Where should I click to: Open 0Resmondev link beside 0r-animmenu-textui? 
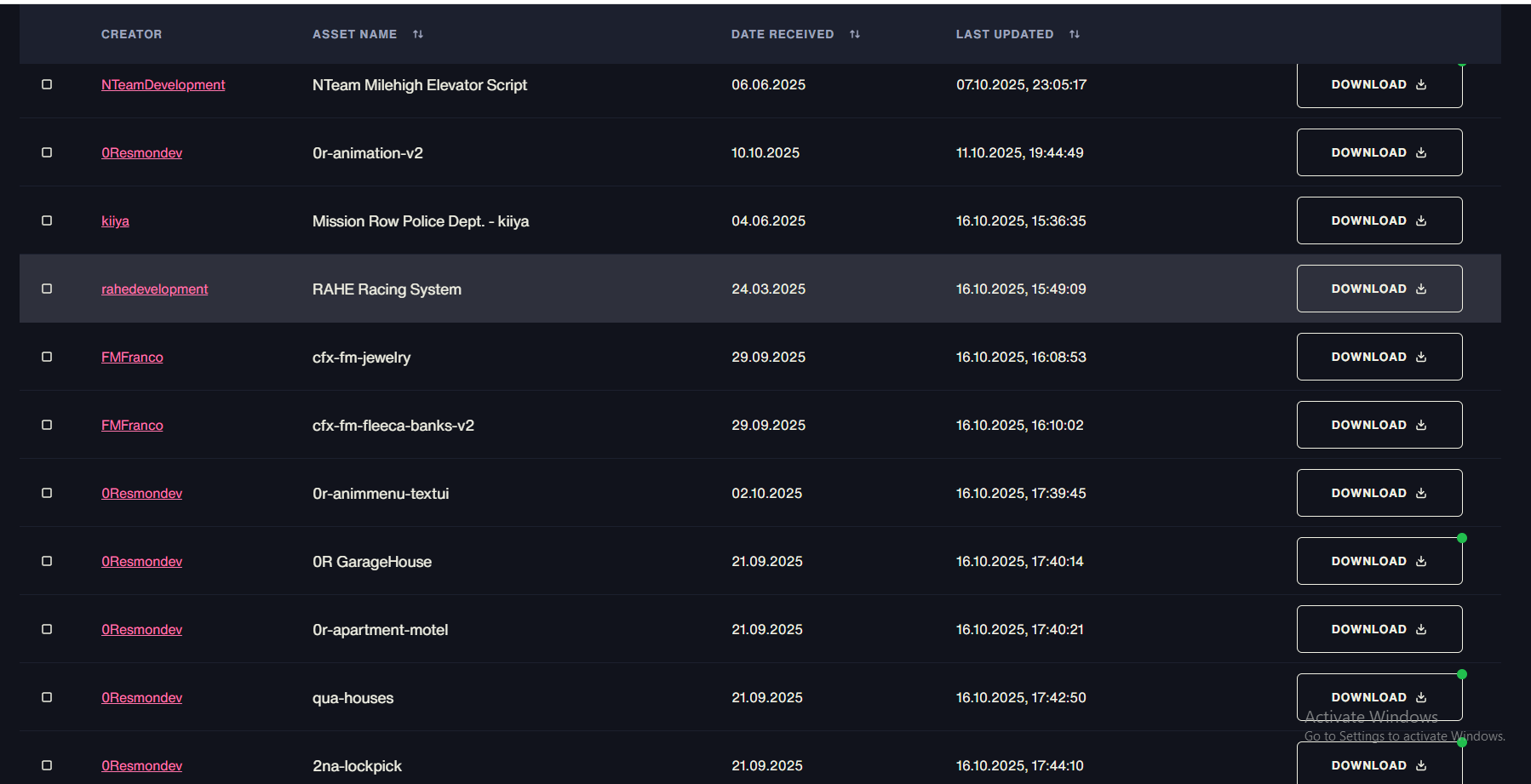pyautogui.click(x=141, y=493)
